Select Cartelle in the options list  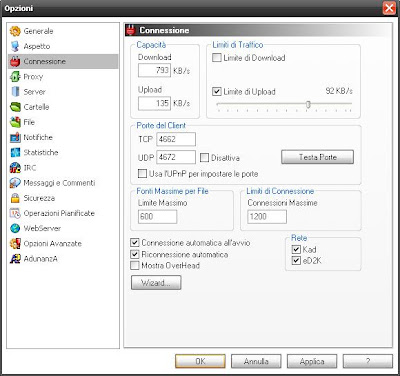(63, 107)
